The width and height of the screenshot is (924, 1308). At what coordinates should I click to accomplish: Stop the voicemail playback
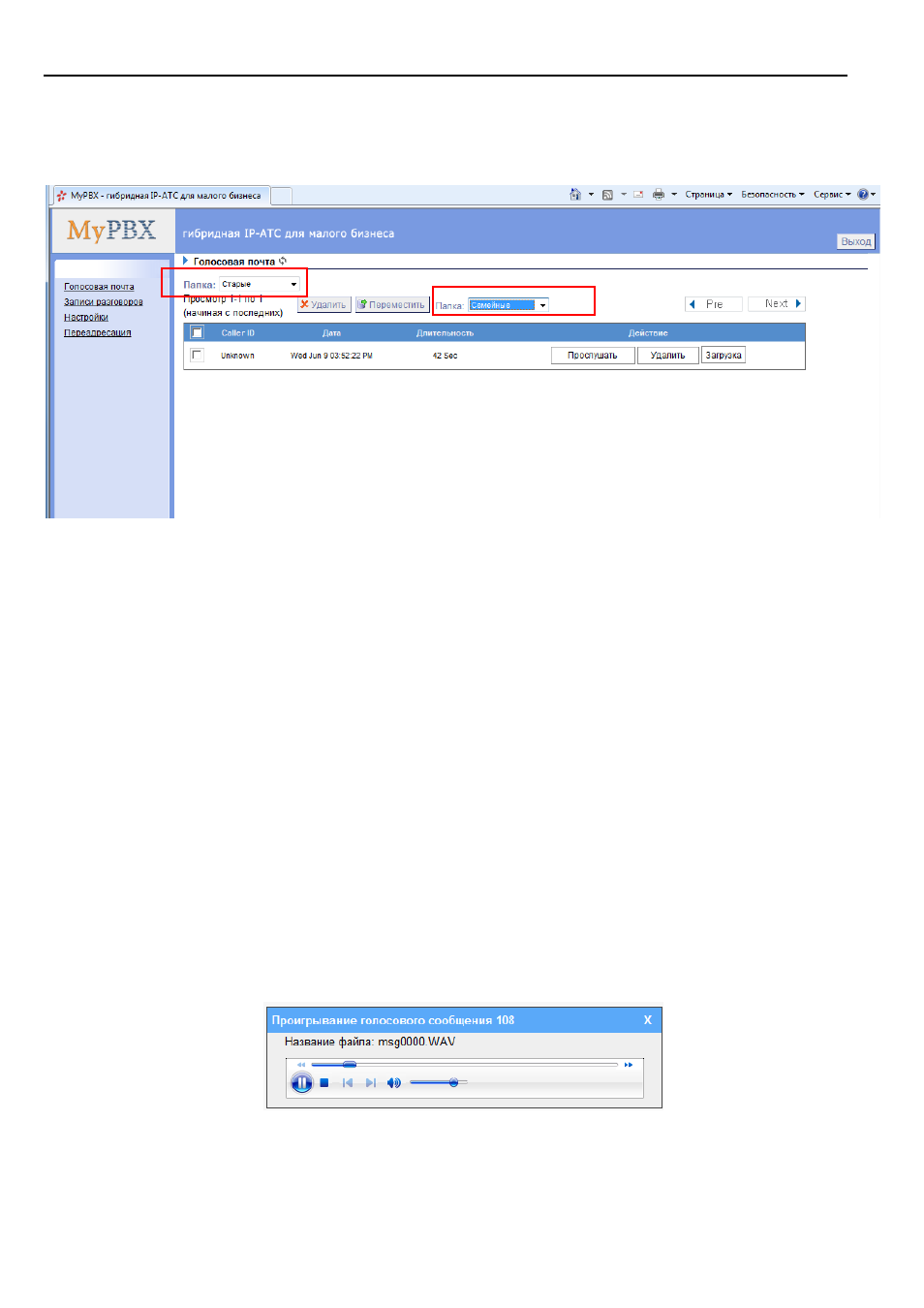click(324, 1083)
